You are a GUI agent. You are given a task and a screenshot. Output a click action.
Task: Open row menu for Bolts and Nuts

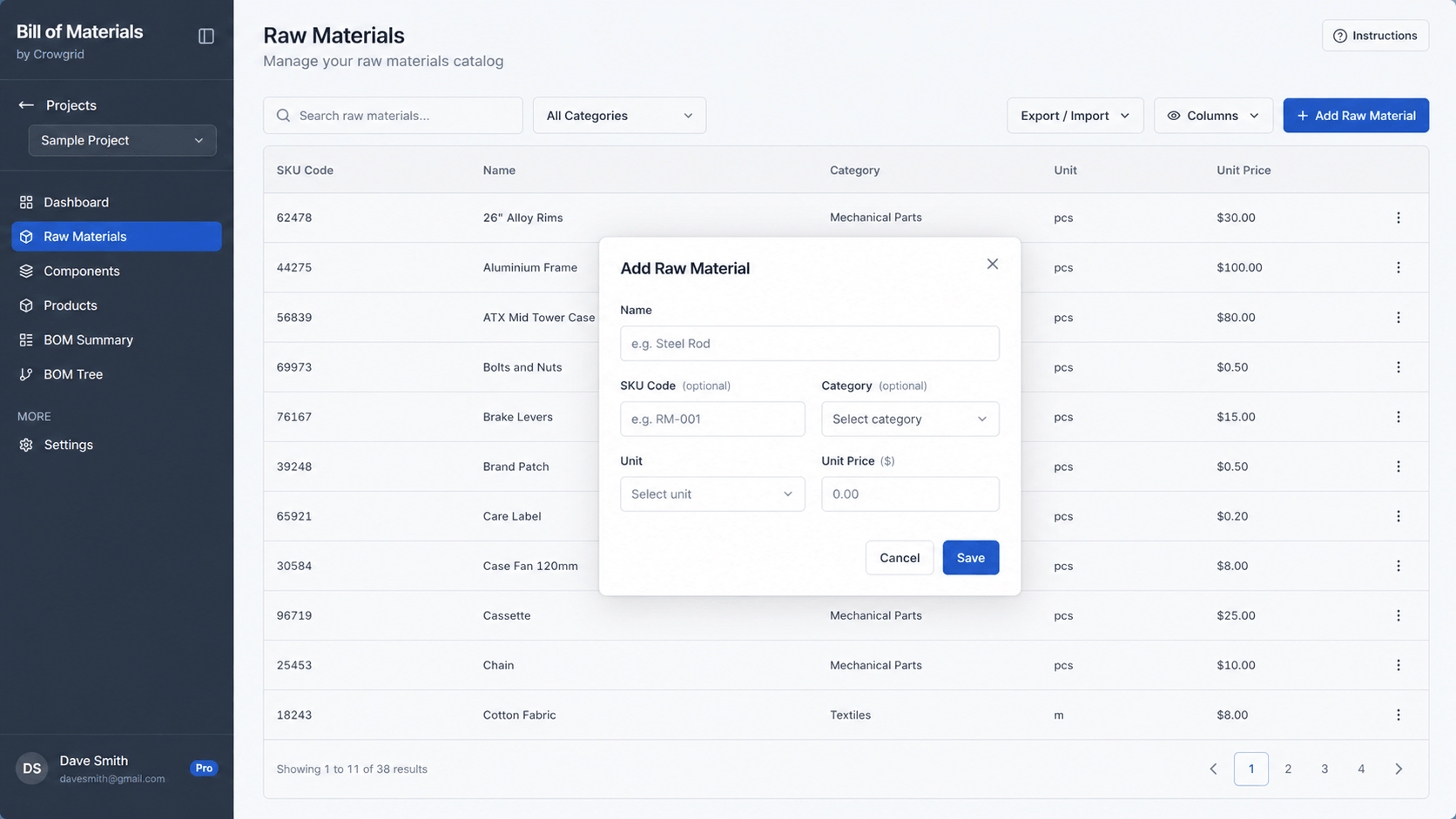tap(1399, 367)
